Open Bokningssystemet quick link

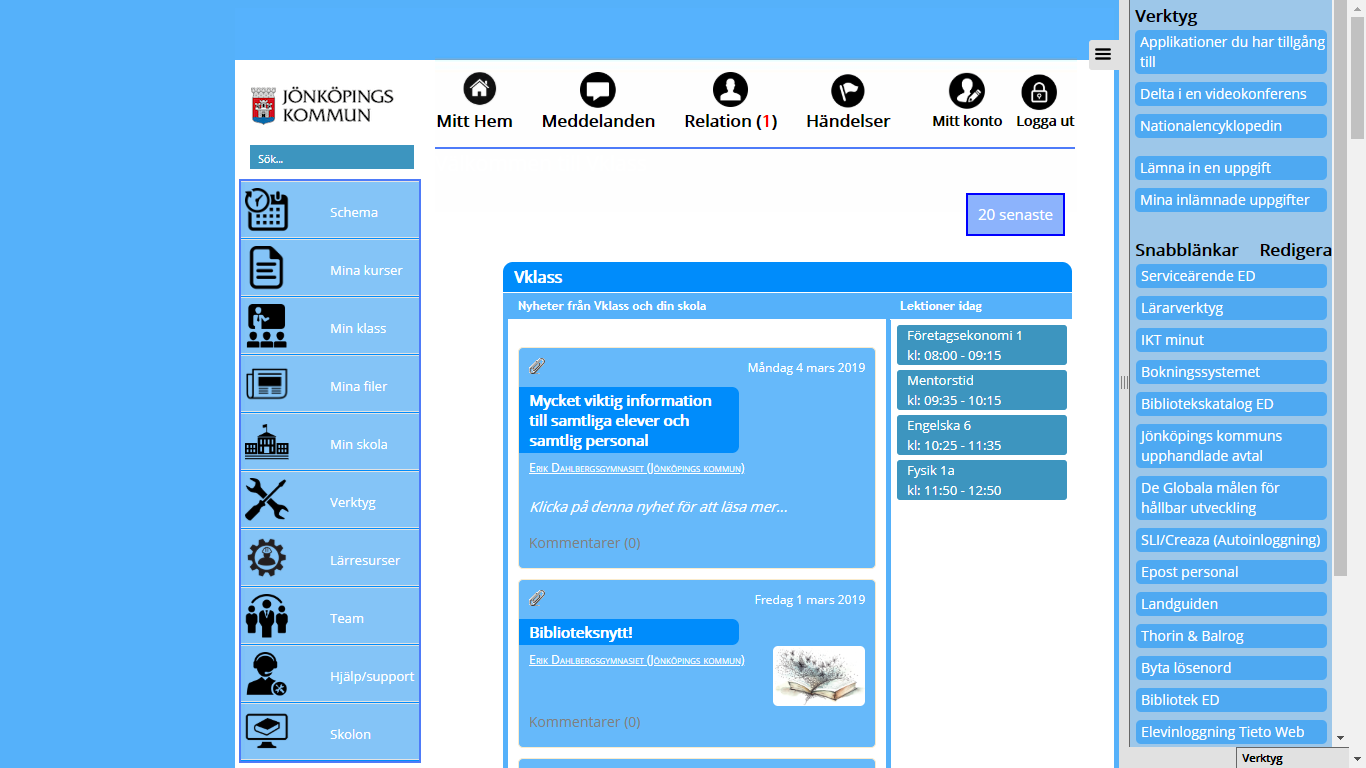(1231, 372)
